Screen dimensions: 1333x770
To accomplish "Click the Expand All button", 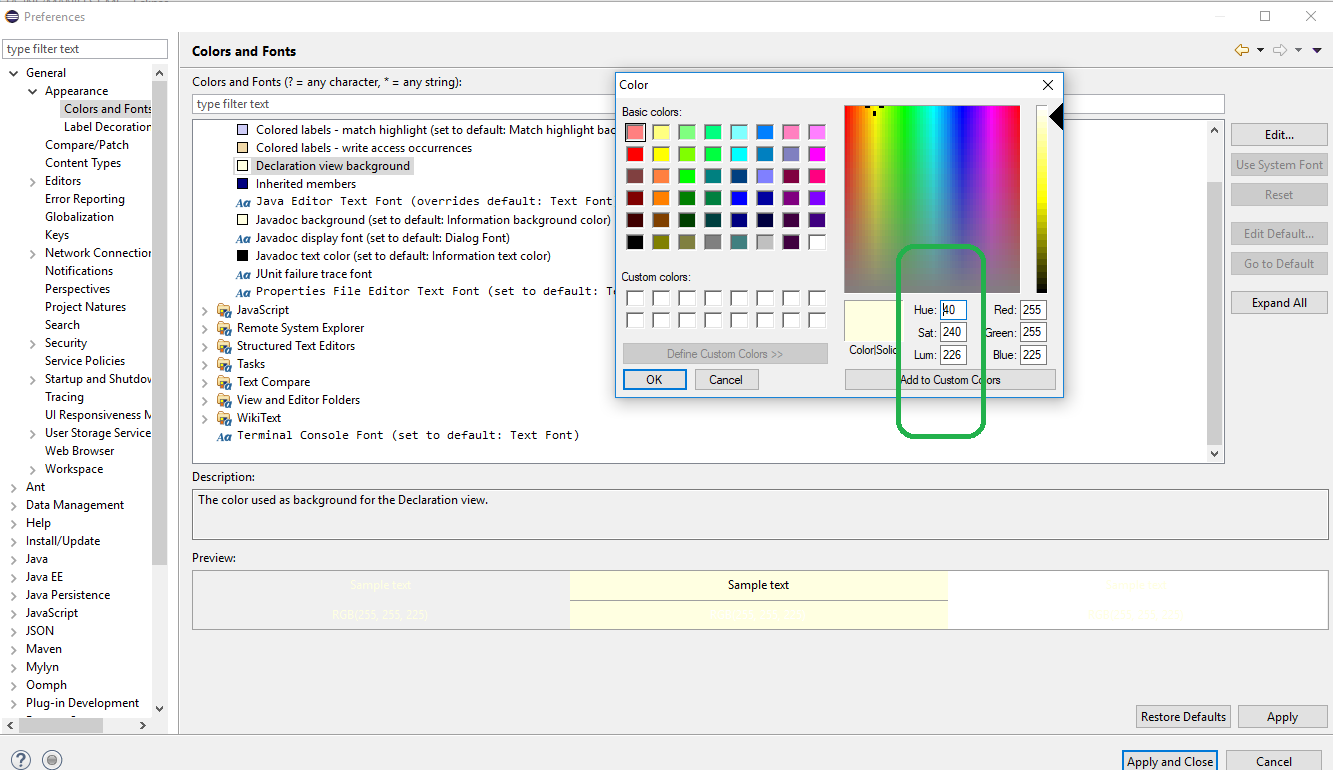I will click(1279, 303).
